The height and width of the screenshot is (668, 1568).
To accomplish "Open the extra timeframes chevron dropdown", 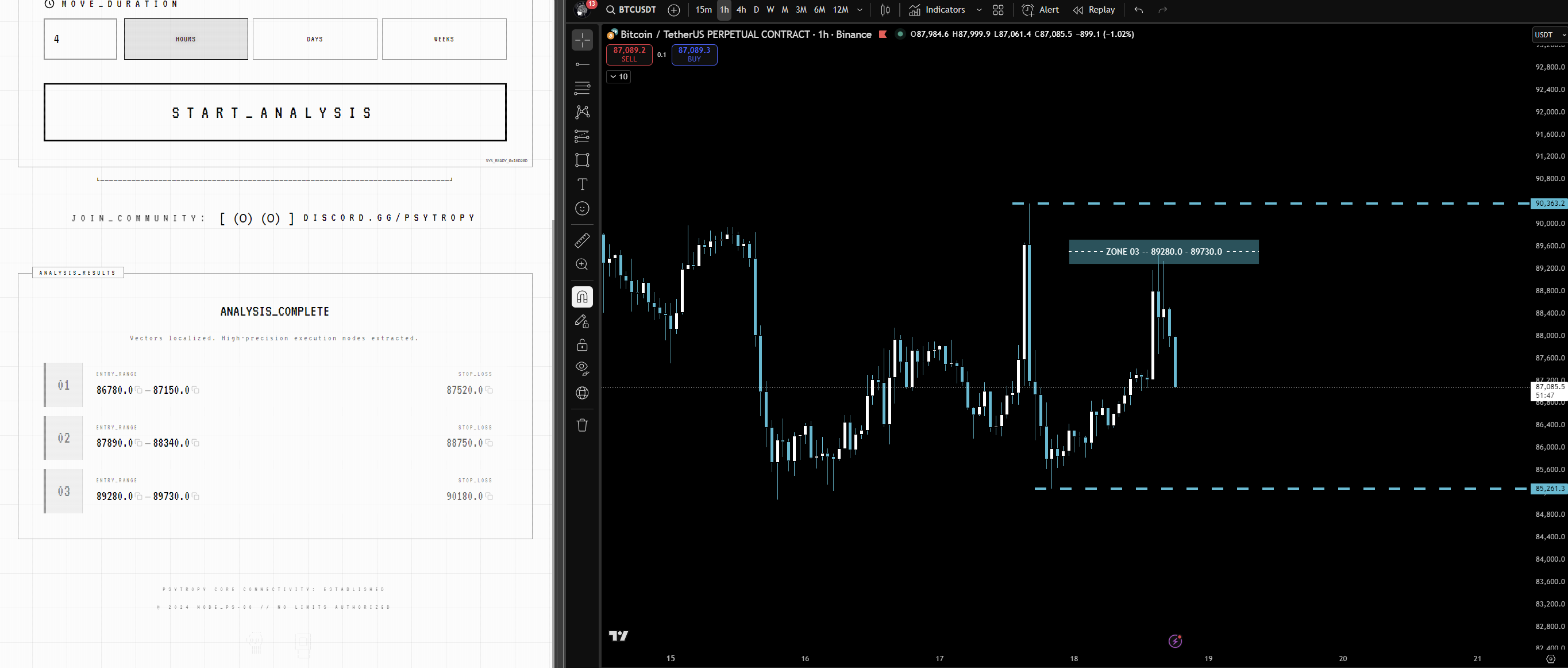I will [x=860, y=10].
